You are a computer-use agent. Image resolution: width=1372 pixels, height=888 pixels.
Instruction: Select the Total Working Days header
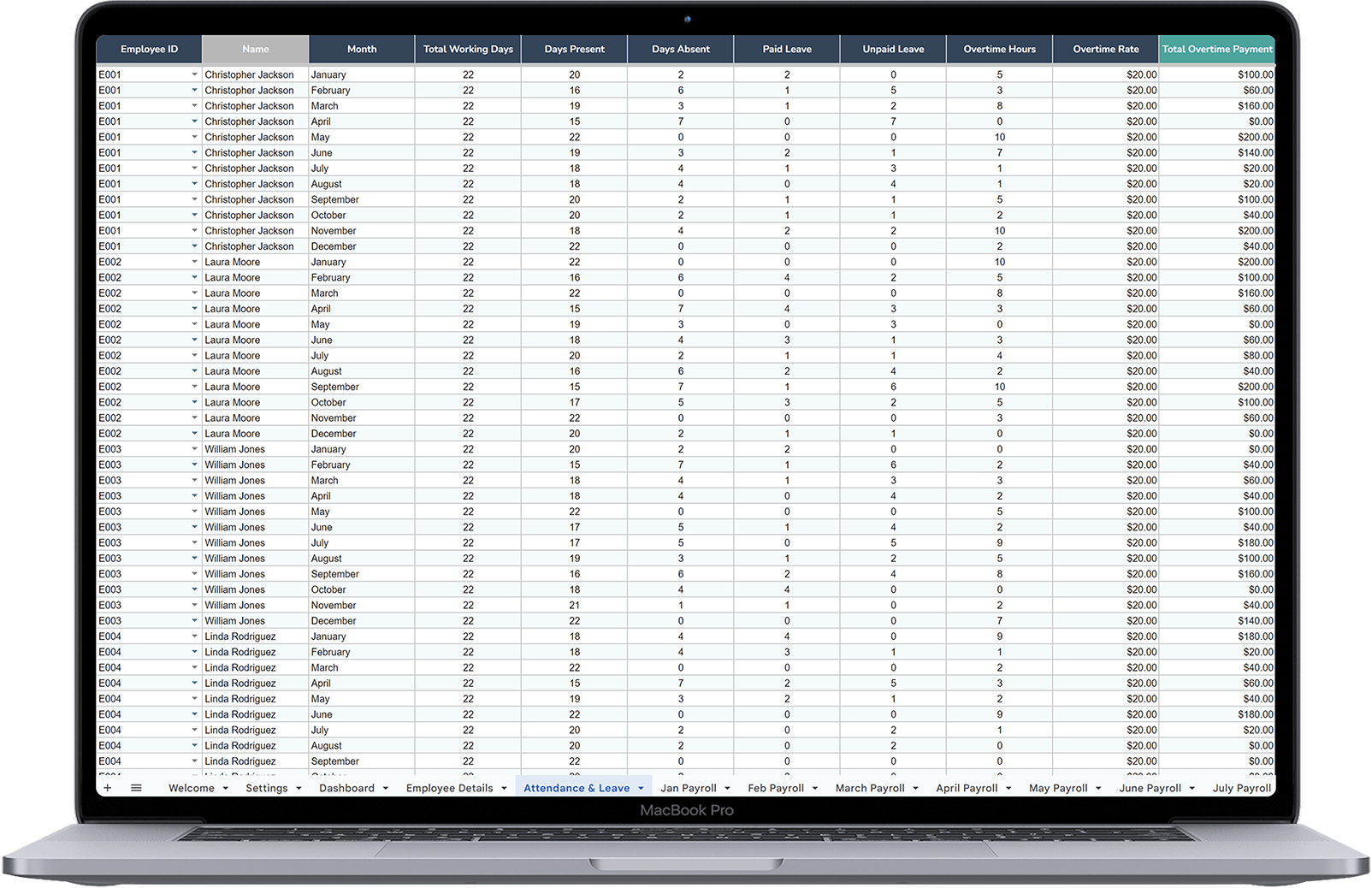[x=468, y=50]
